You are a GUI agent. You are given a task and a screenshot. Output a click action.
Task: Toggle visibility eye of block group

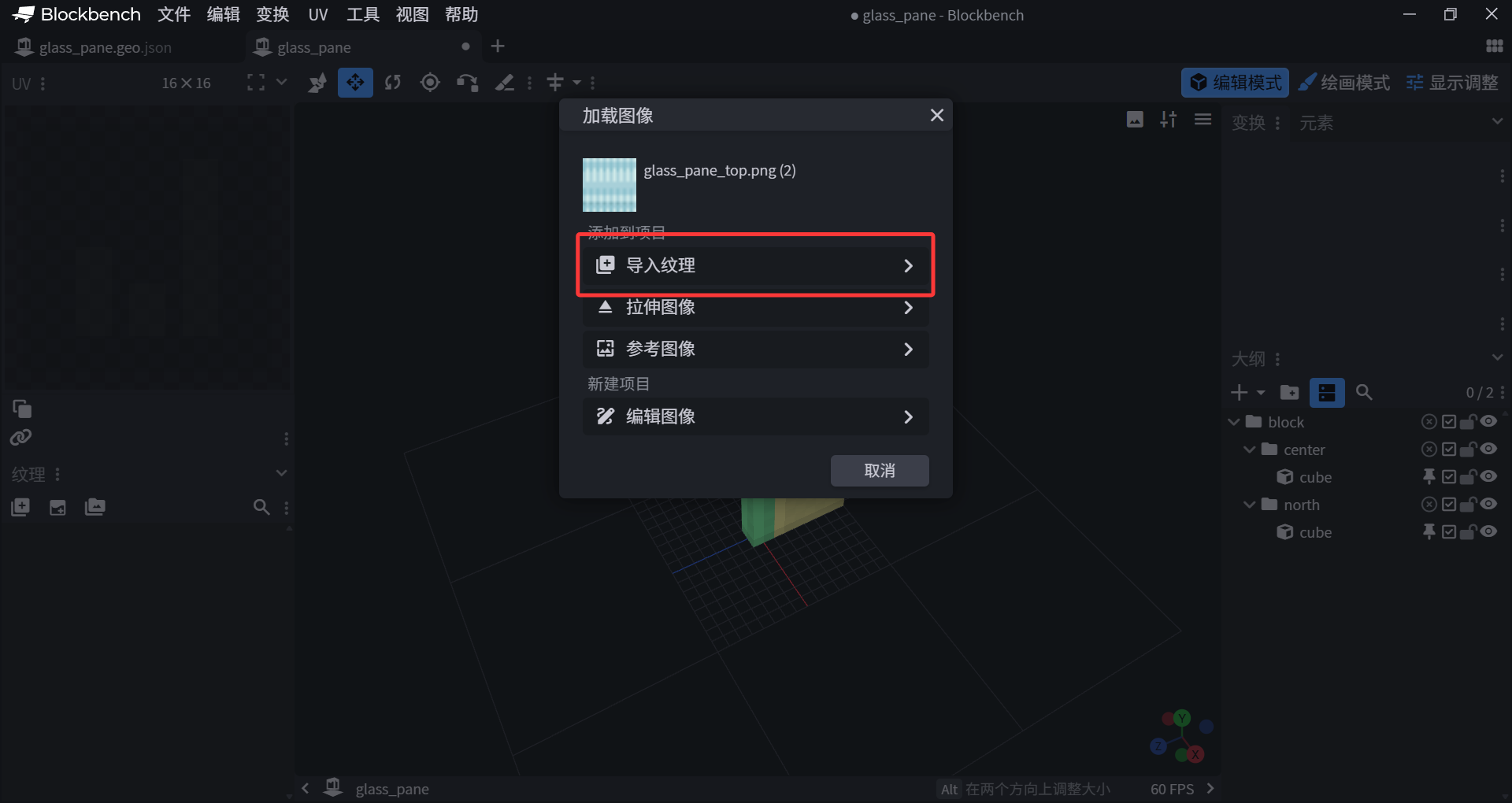[x=1488, y=421]
